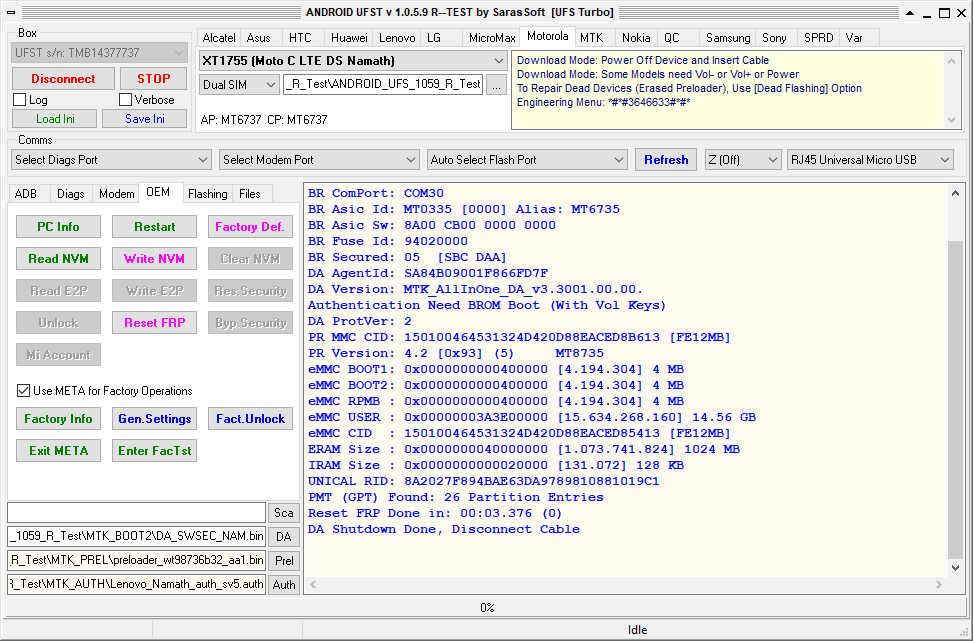Click the Enter FacTst button
Screen dimensions: 973x641
pyautogui.click(x=155, y=450)
